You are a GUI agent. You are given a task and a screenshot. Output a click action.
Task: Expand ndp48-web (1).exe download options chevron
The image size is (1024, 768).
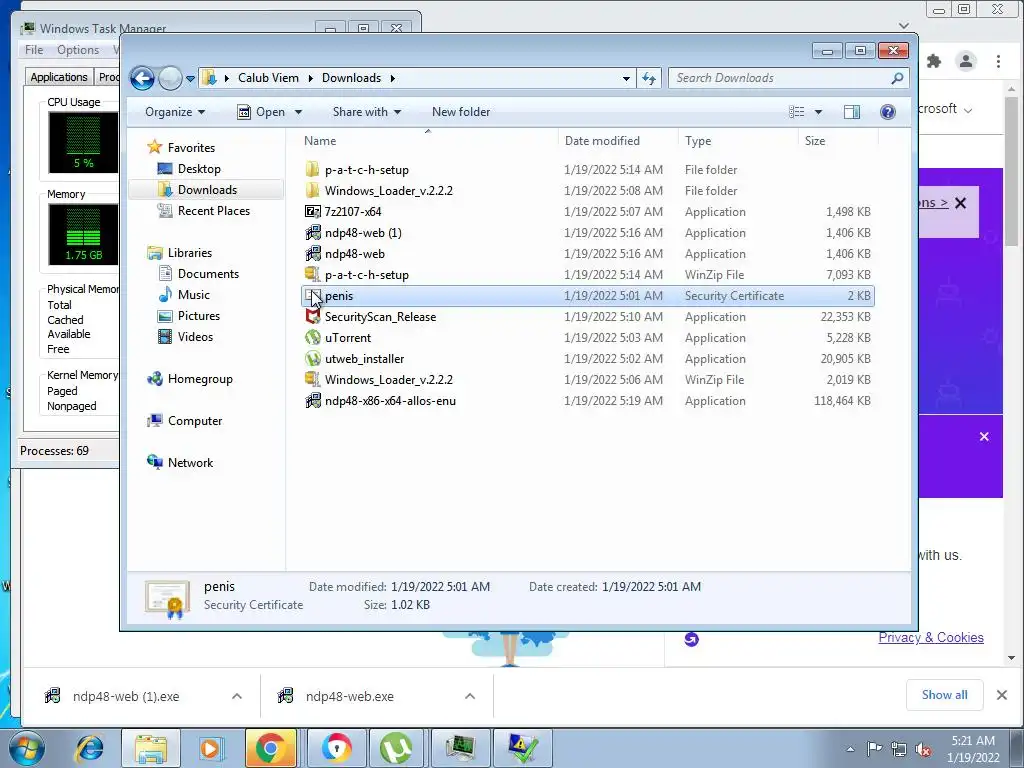[237, 696]
